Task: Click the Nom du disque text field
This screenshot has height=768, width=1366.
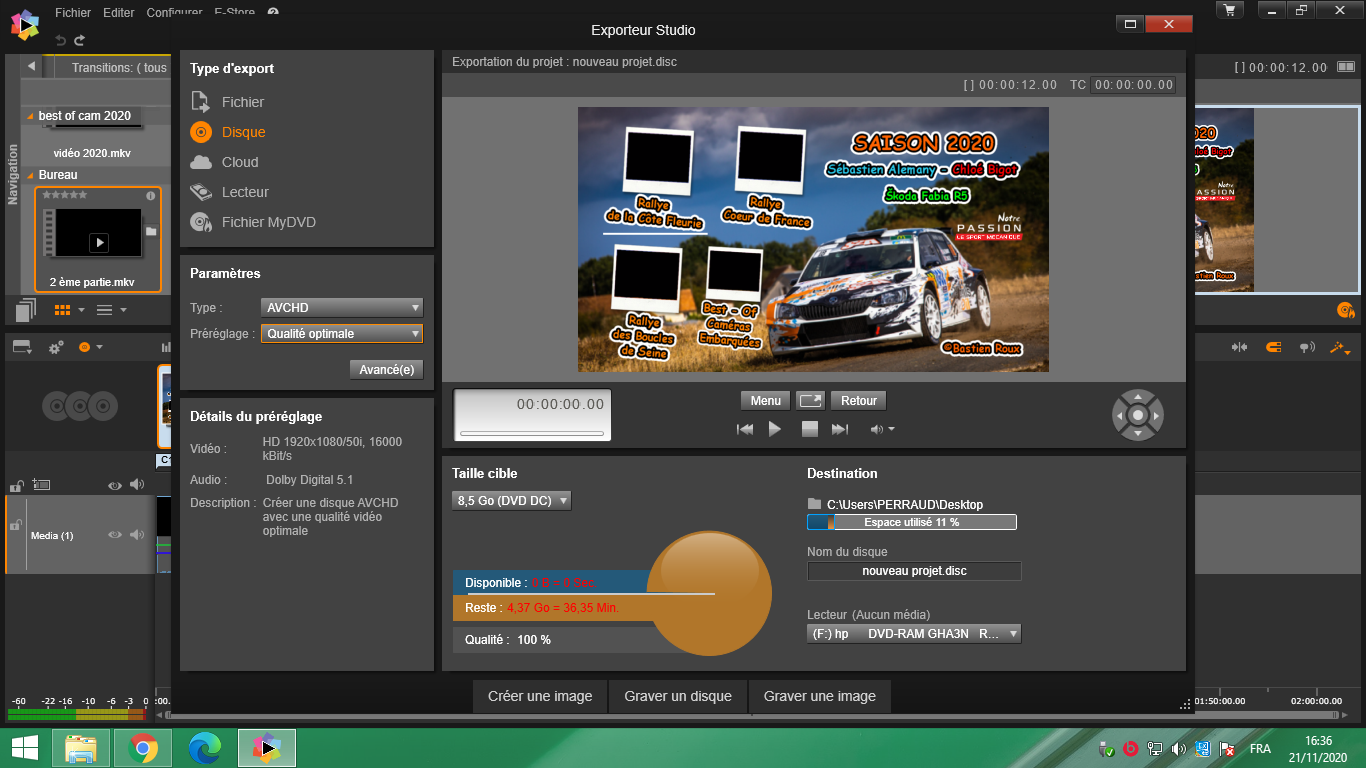Action: tap(914, 571)
